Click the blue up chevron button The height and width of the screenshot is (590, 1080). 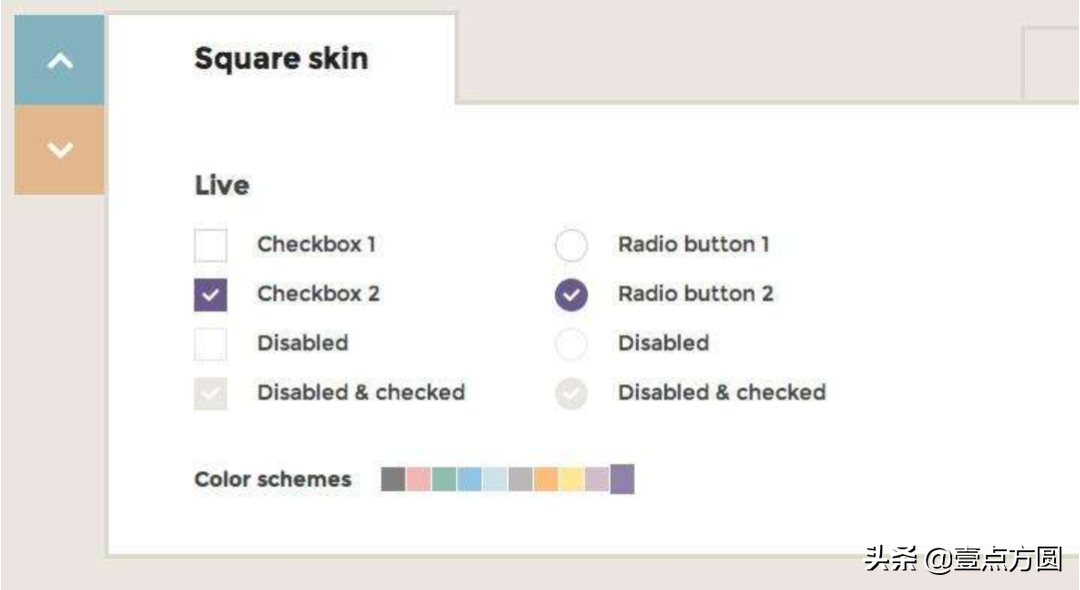(59, 61)
